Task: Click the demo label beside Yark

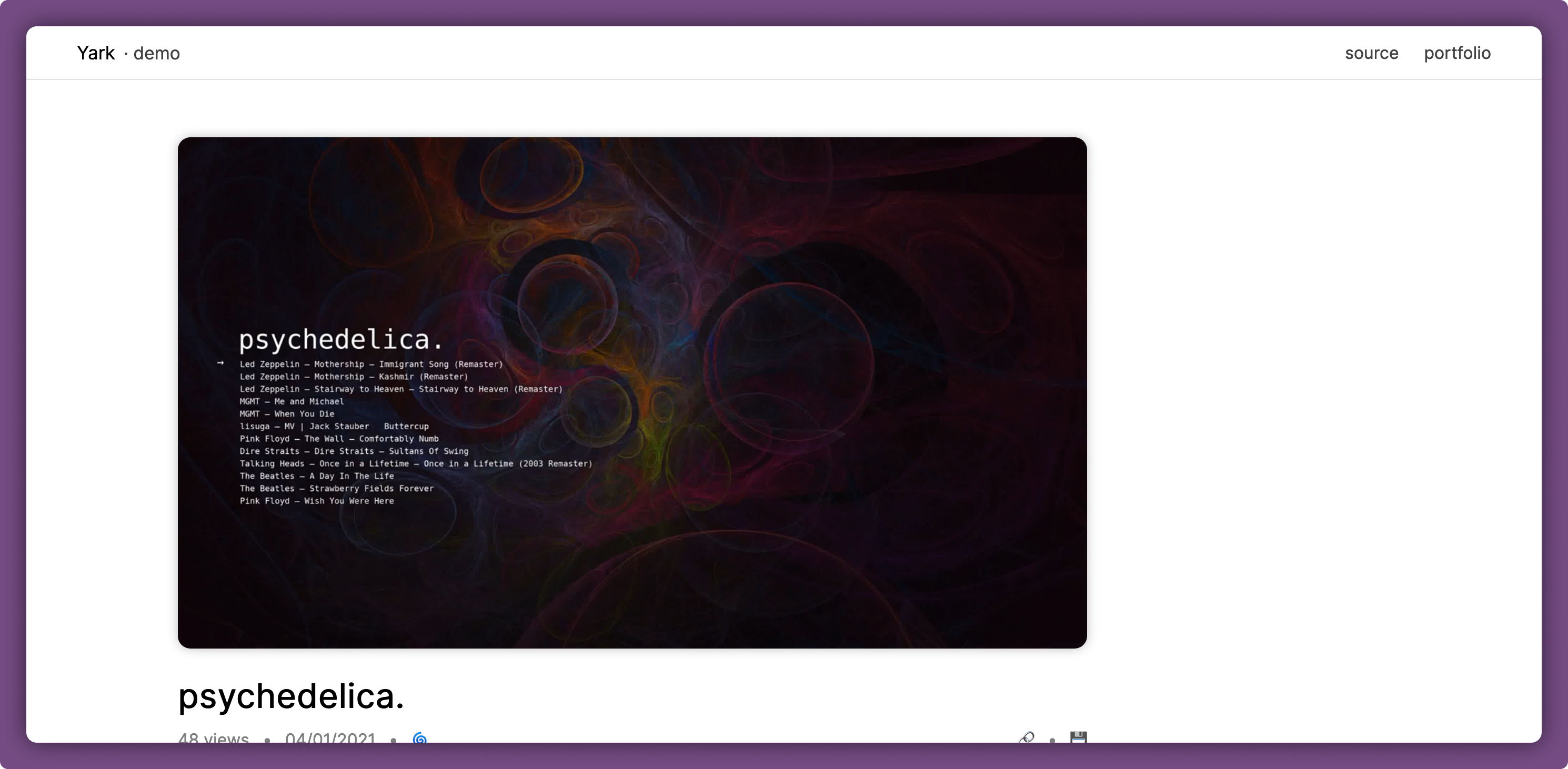Action: (x=156, y=53)
